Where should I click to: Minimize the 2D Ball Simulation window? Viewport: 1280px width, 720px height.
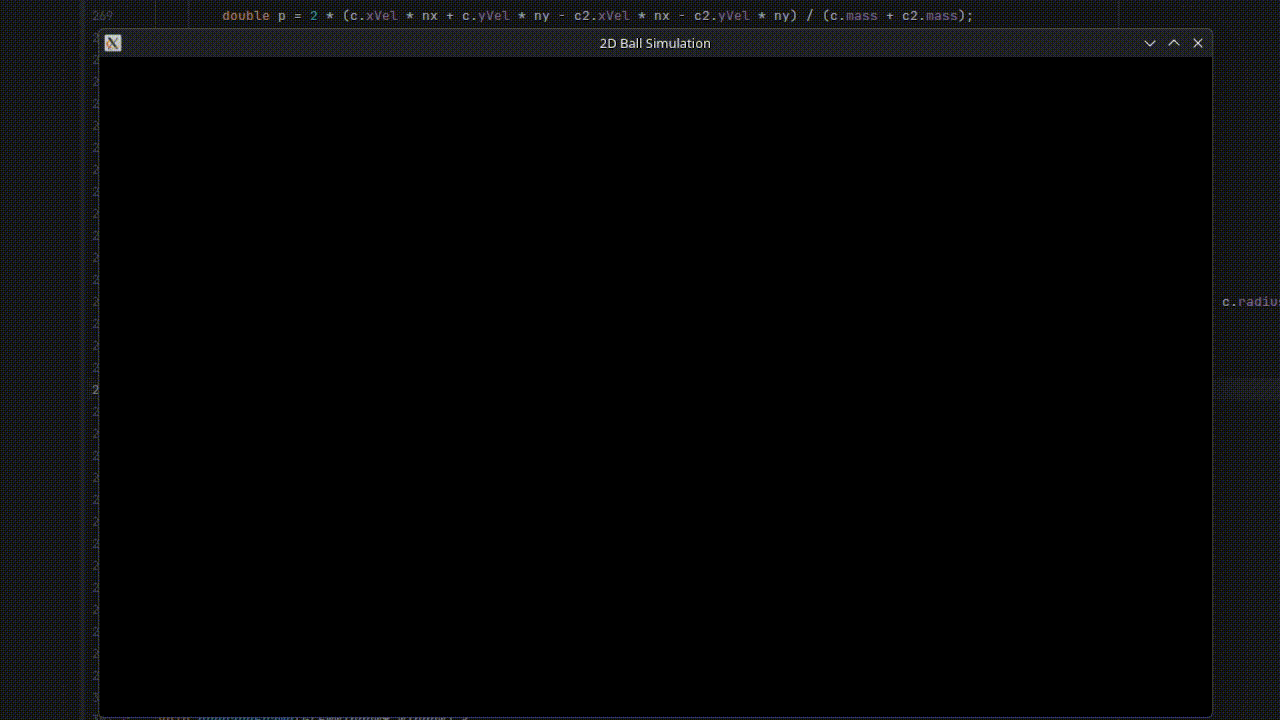(1150, 43)
